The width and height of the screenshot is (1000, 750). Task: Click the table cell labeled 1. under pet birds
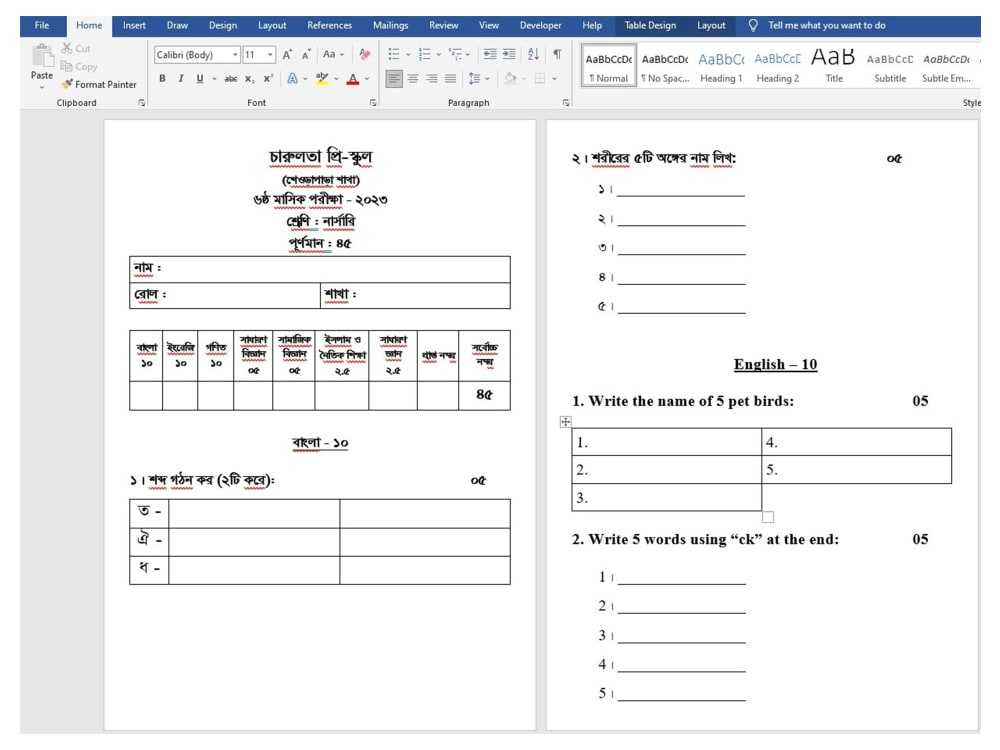(x=666, y=442)
